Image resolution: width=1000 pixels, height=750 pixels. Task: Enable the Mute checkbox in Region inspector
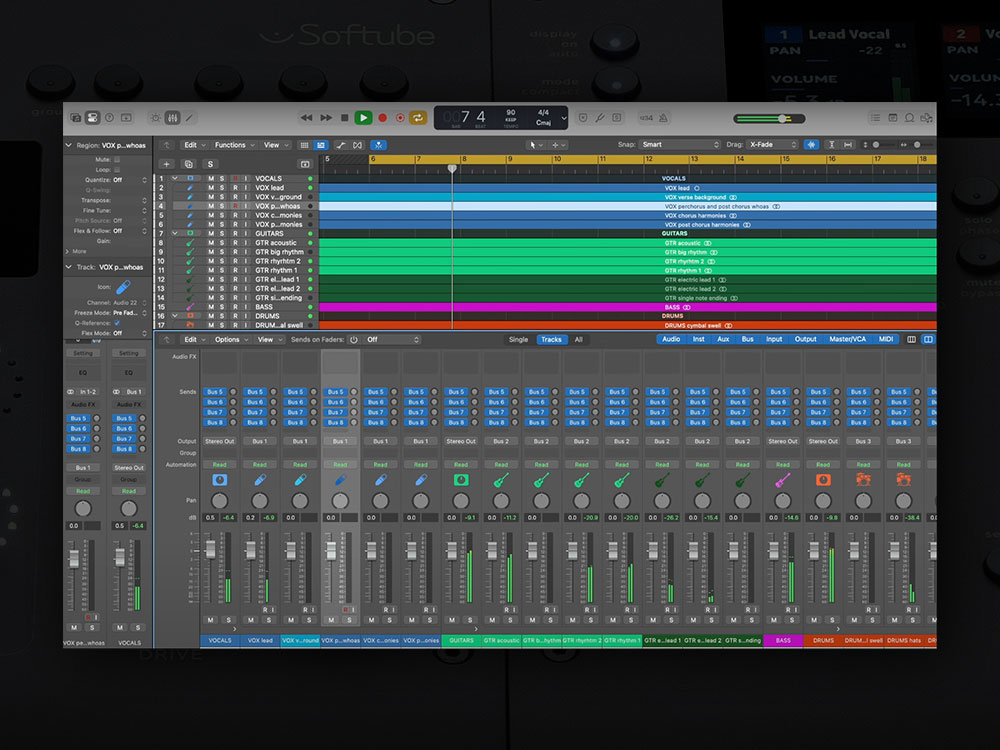[x=117, y=159]
